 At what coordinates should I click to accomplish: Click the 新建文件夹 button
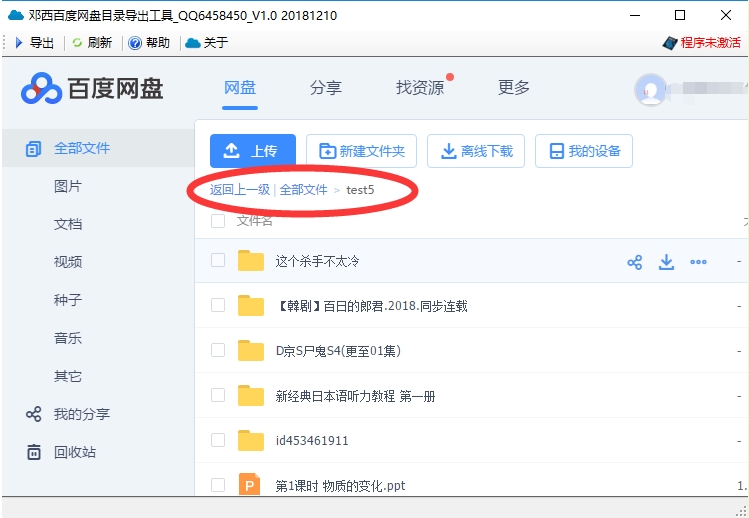pos(362,151)
